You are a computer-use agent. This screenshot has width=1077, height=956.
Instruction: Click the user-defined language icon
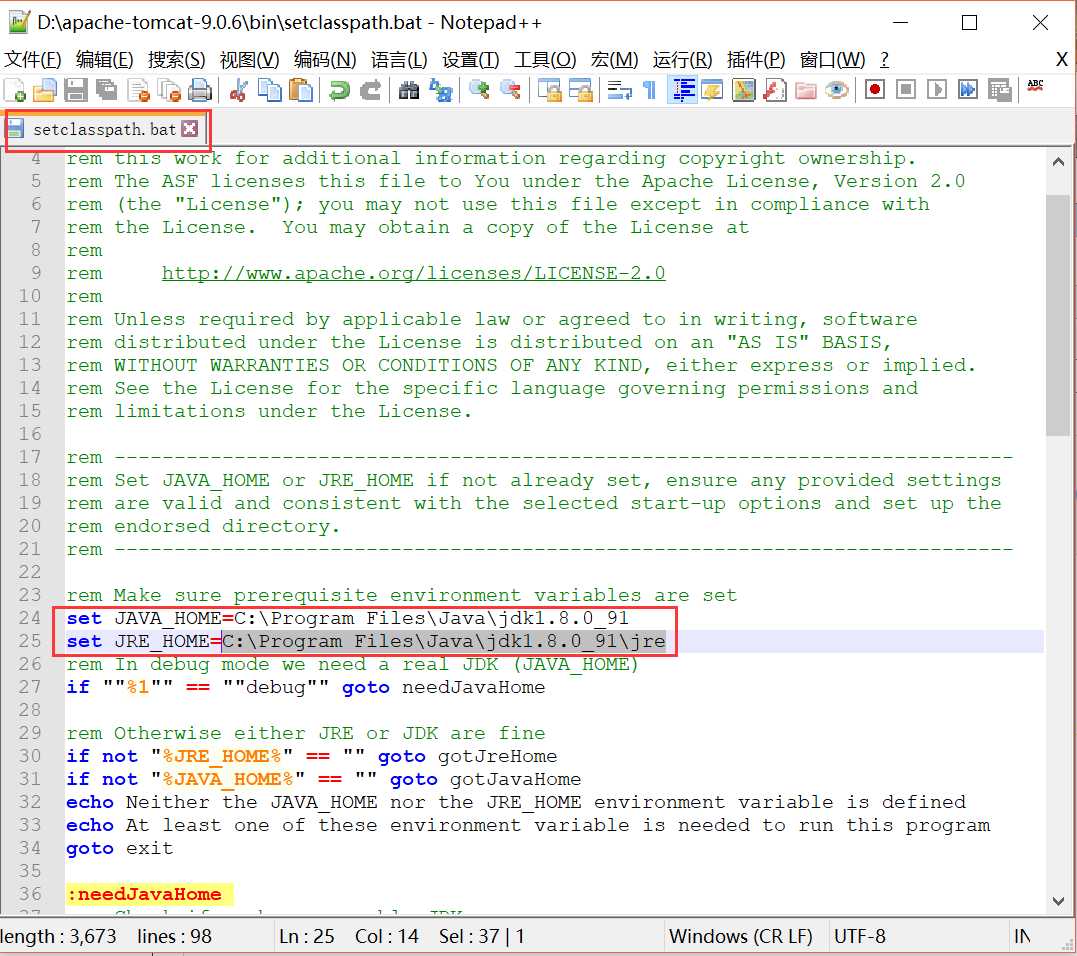coord(712,90)
